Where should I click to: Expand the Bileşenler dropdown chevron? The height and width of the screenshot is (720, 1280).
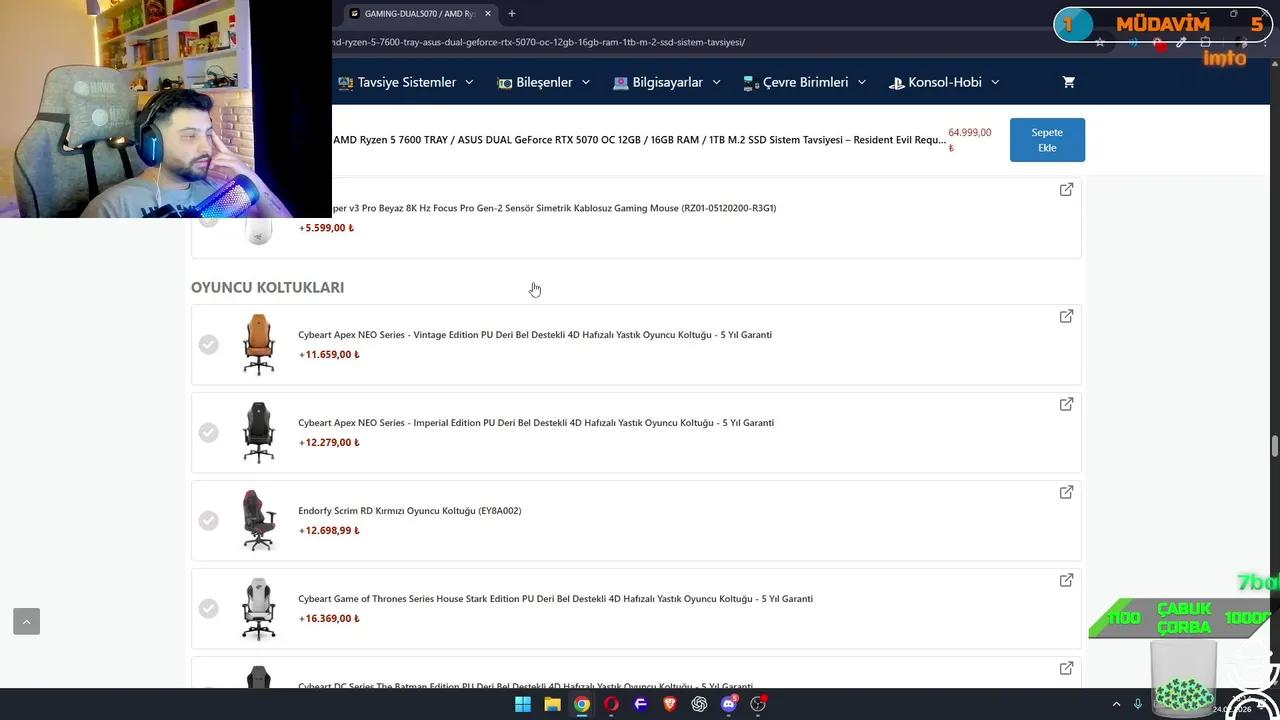586,82
